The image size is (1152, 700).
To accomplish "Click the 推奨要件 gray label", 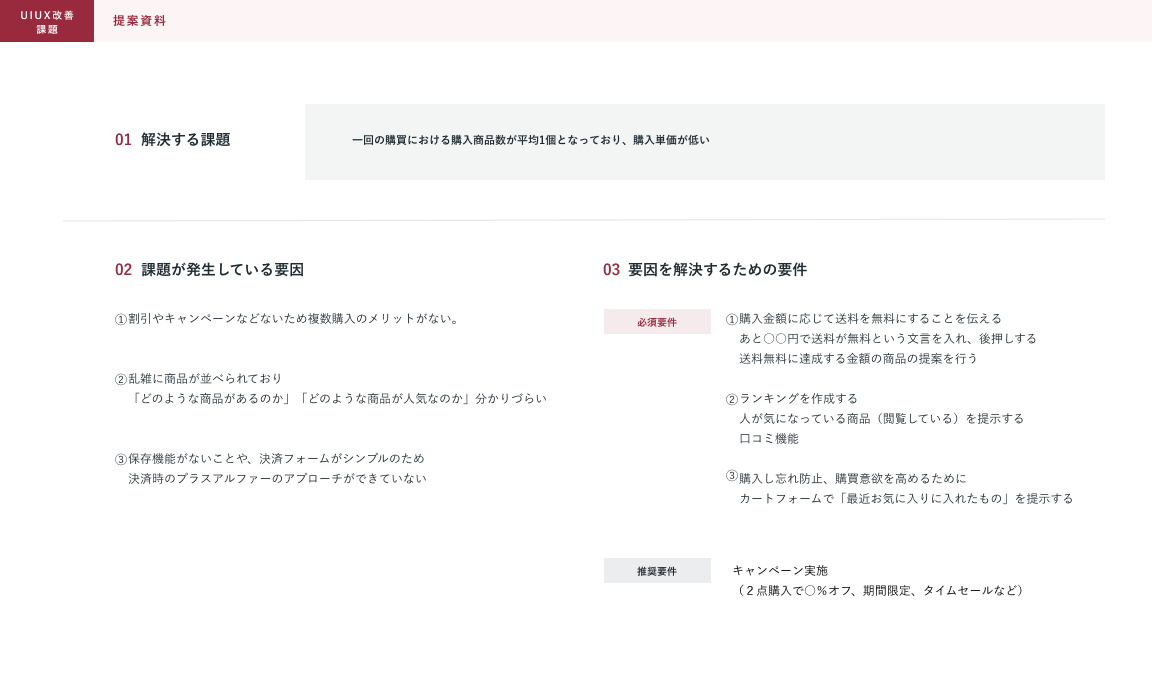I will point(657,571).
